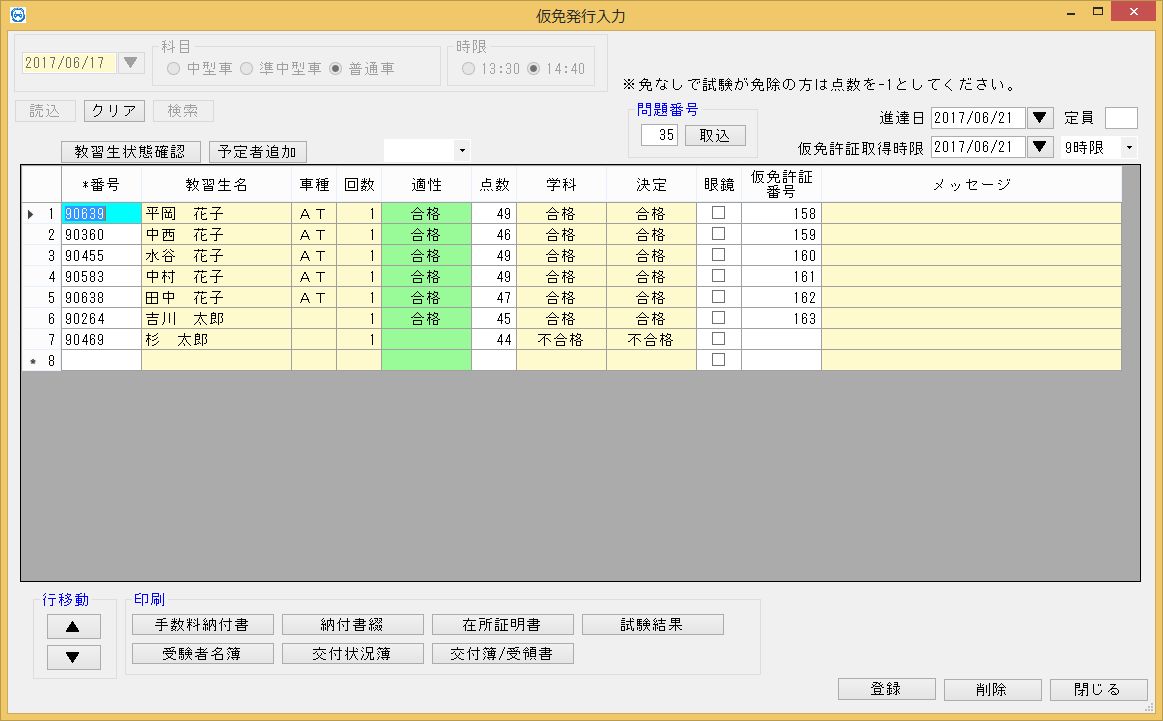Print the 試験結果 report
The height and width of the screenshot is (721, 1163).
point(651,625)
